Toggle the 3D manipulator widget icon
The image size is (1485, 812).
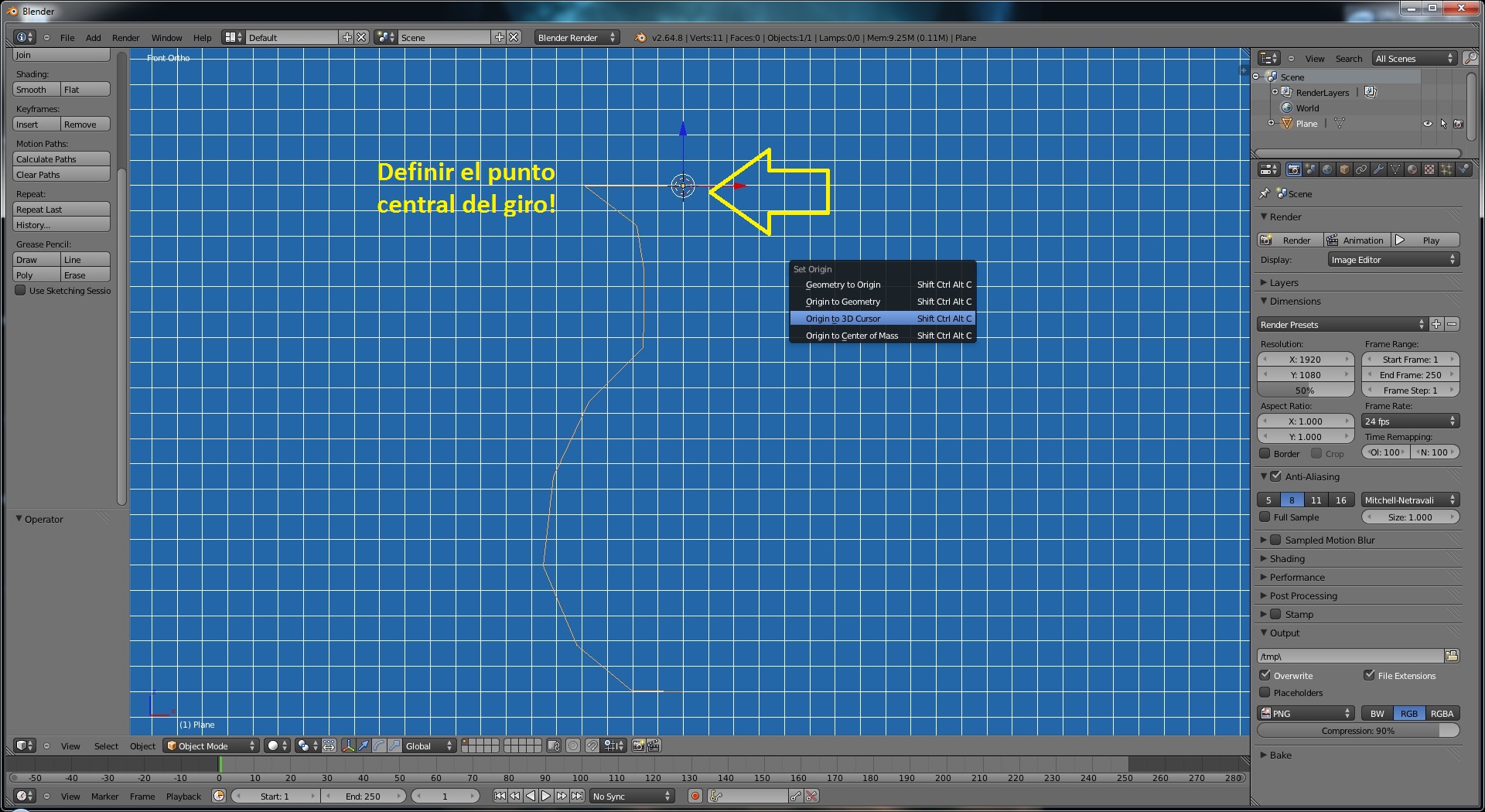click(x=348, y=745)
